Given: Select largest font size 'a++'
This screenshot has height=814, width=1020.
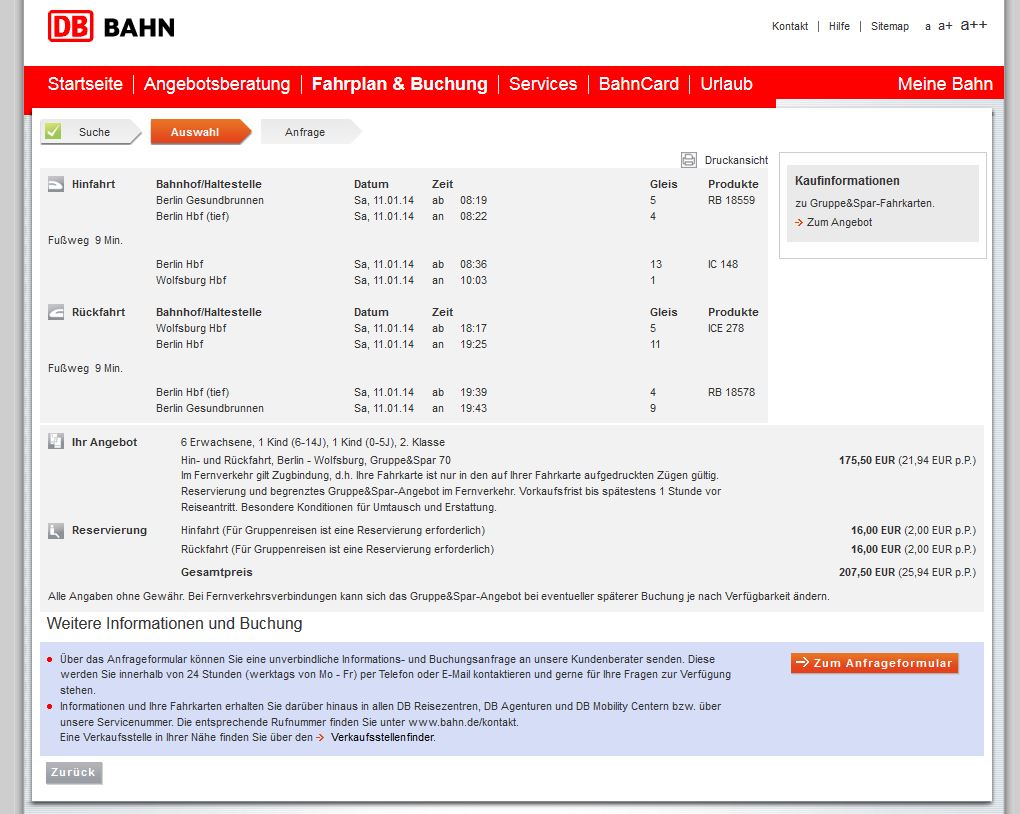Looking at the screenshot, I should (x=973, y=25).
